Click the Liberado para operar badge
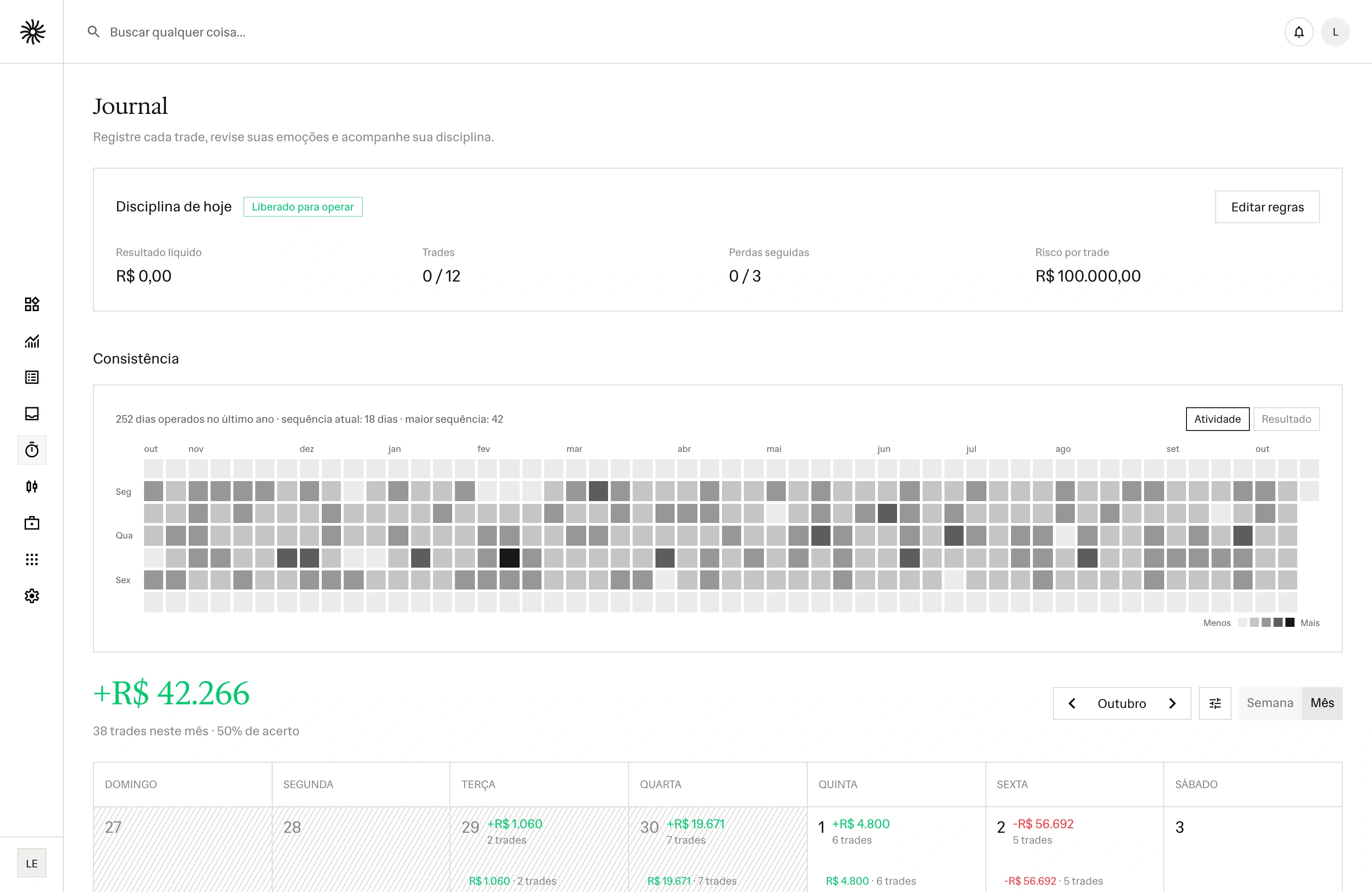The width and height of the screenshot is (1372, 892). [303, 207]
